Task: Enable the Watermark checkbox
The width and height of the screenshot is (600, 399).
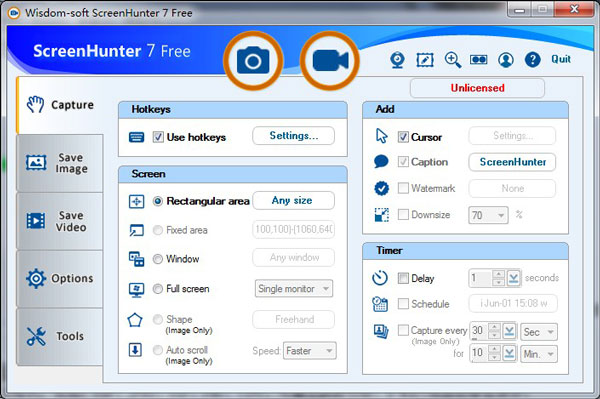Action: pyautogui.click(x=403, y=188)
